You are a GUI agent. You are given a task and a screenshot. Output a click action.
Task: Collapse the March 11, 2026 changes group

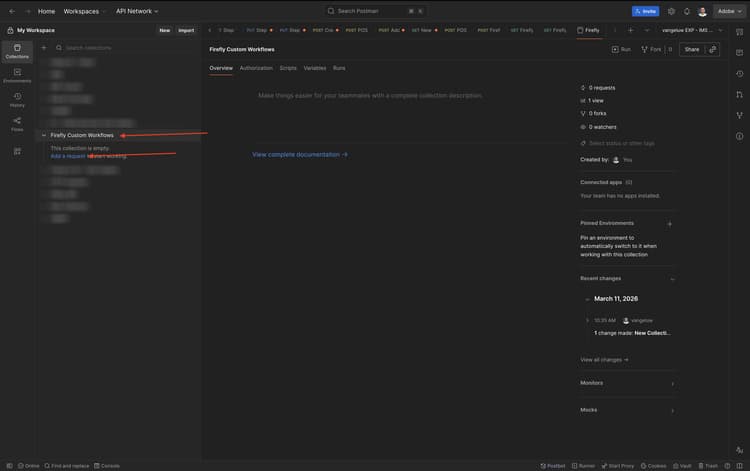click(587, 299)
